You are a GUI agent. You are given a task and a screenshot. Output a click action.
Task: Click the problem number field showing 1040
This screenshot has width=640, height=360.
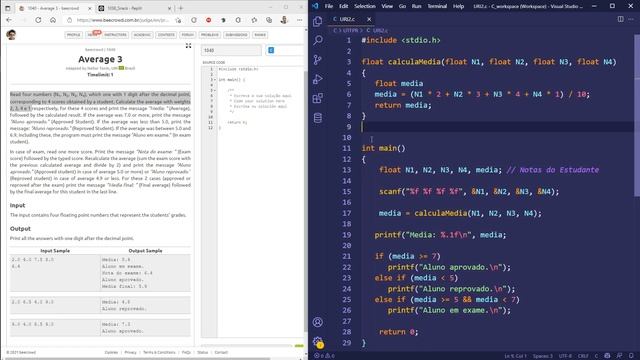pos(231,50)
